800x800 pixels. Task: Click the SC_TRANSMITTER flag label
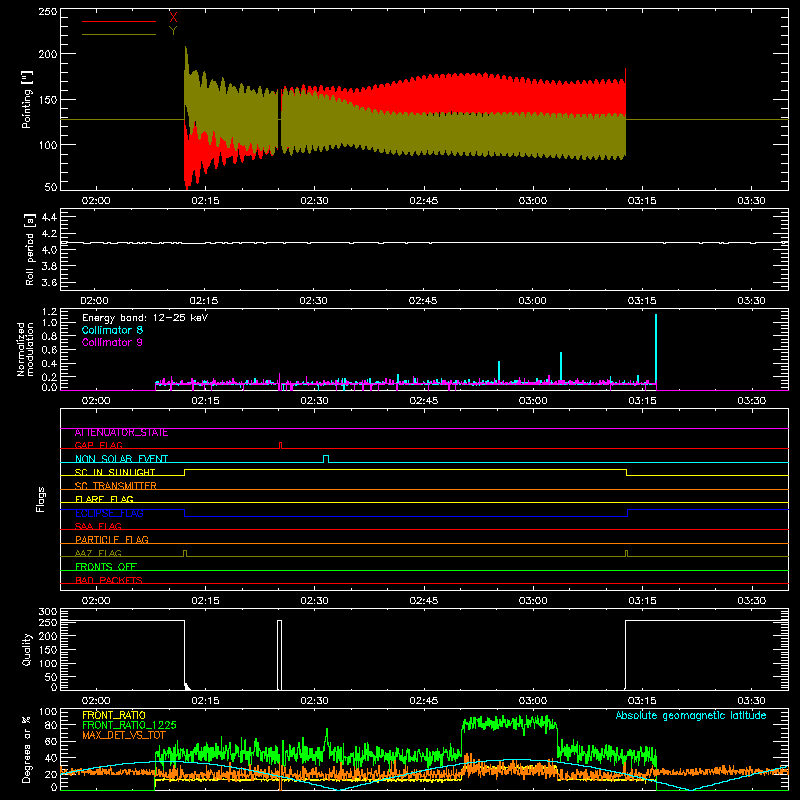pyautogui.click(x=116, y=486)
